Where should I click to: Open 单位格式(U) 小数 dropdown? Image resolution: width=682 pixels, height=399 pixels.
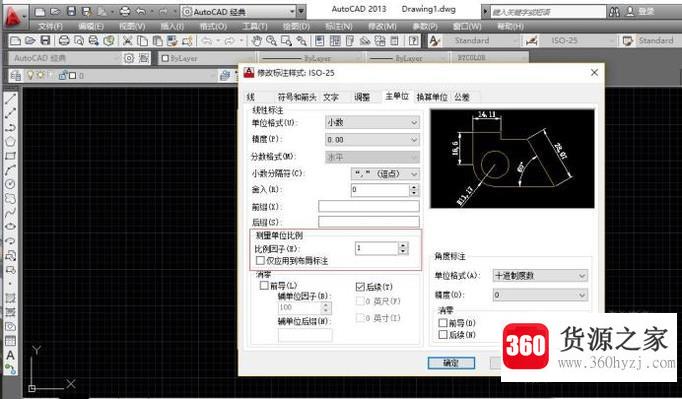(372, 123)
